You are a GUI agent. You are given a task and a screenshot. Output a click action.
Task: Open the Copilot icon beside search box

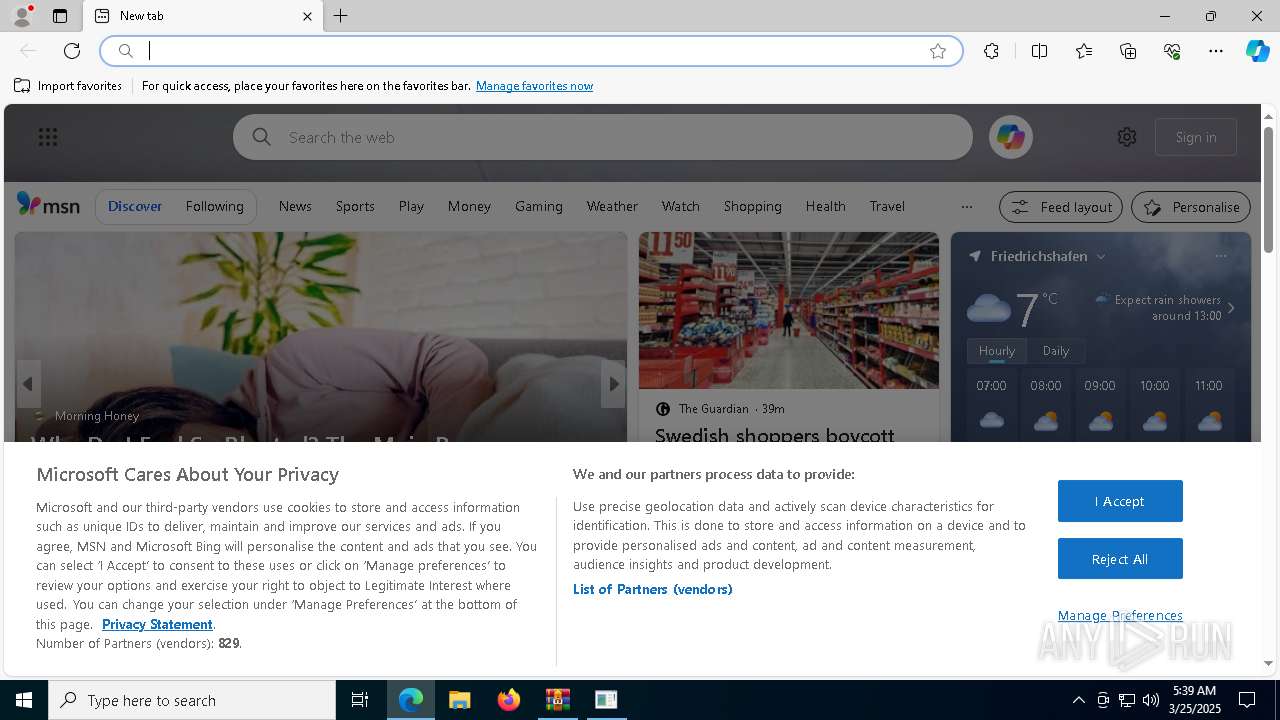(x=1010, y=137)
